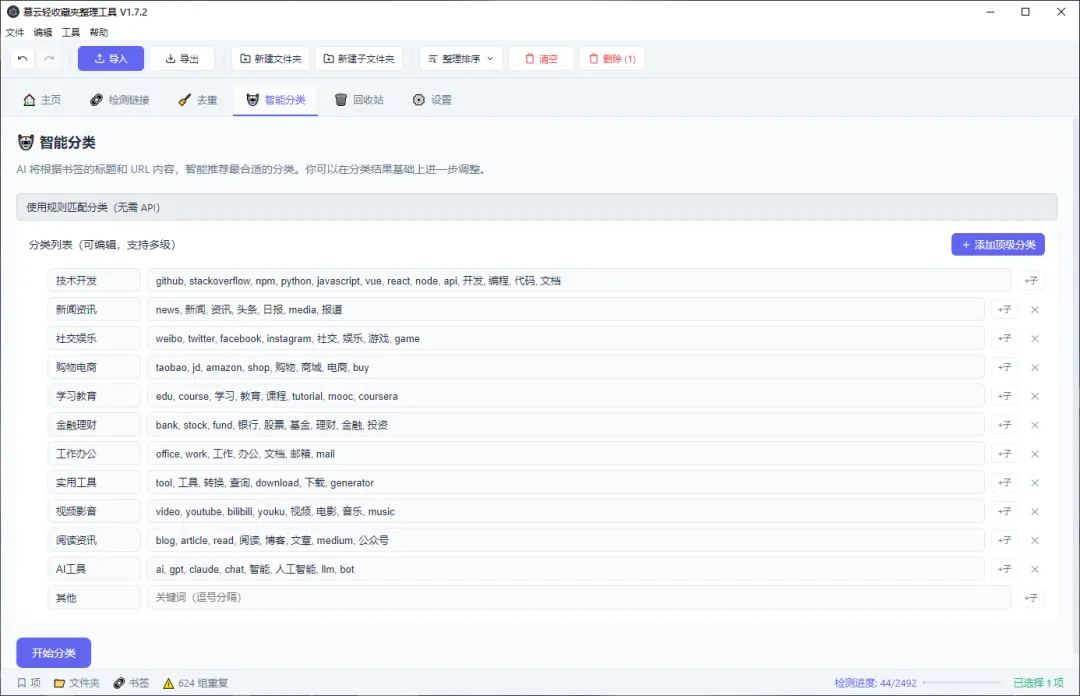Click the 删除 (1) button
This screenshot has width=1080, height=696.
coord(612,59)
